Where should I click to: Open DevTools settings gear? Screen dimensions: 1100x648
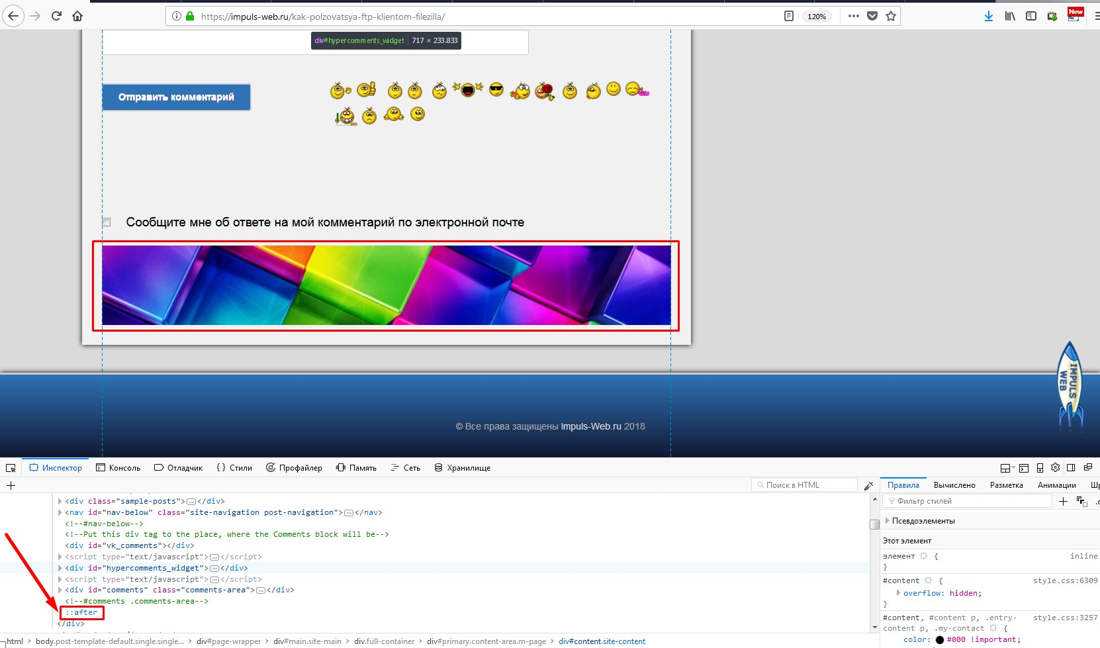pyautogui.click(x=1055, y=468)
